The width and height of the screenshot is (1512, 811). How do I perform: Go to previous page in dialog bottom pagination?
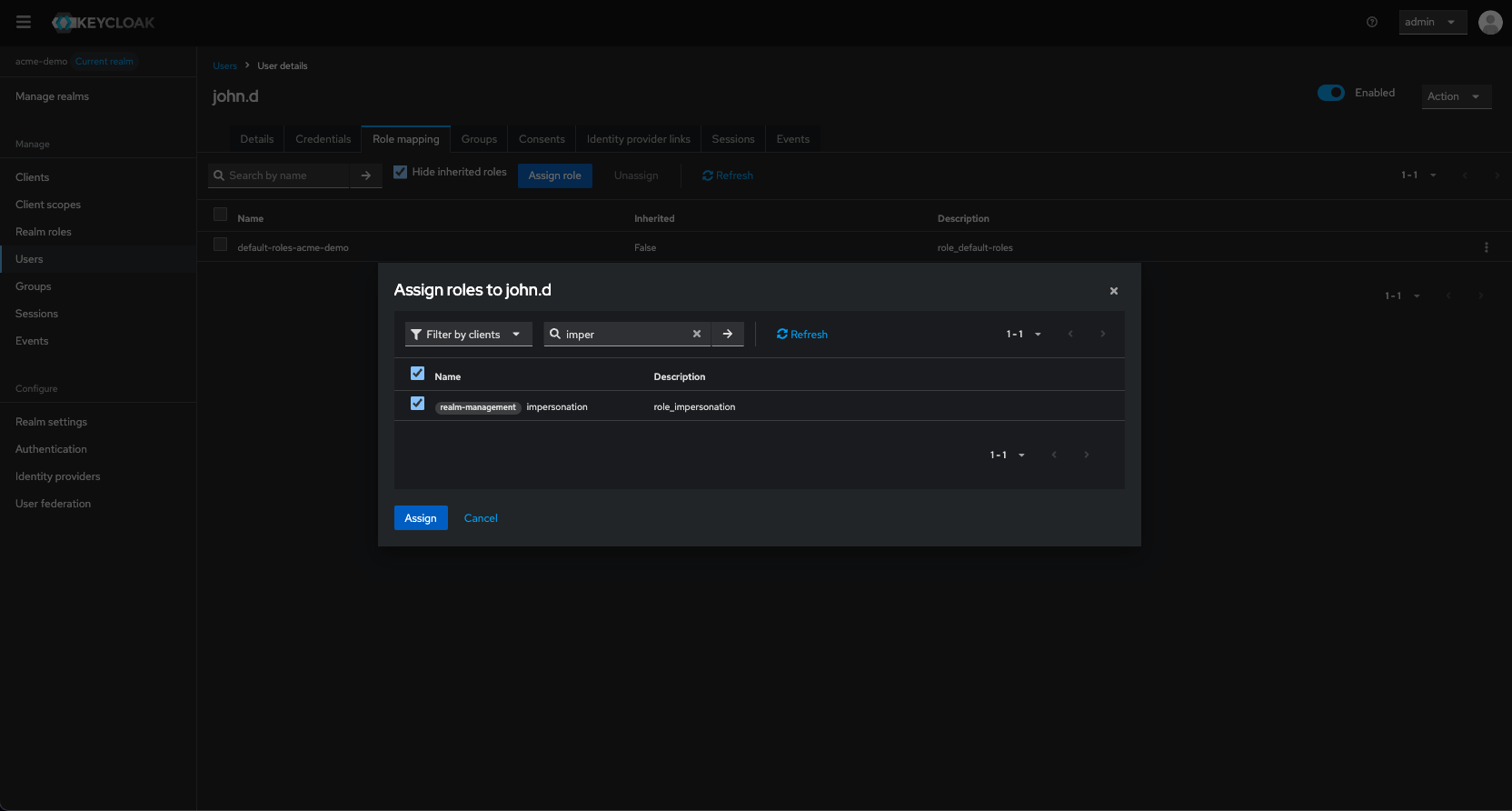click(x=1054, y=455)
